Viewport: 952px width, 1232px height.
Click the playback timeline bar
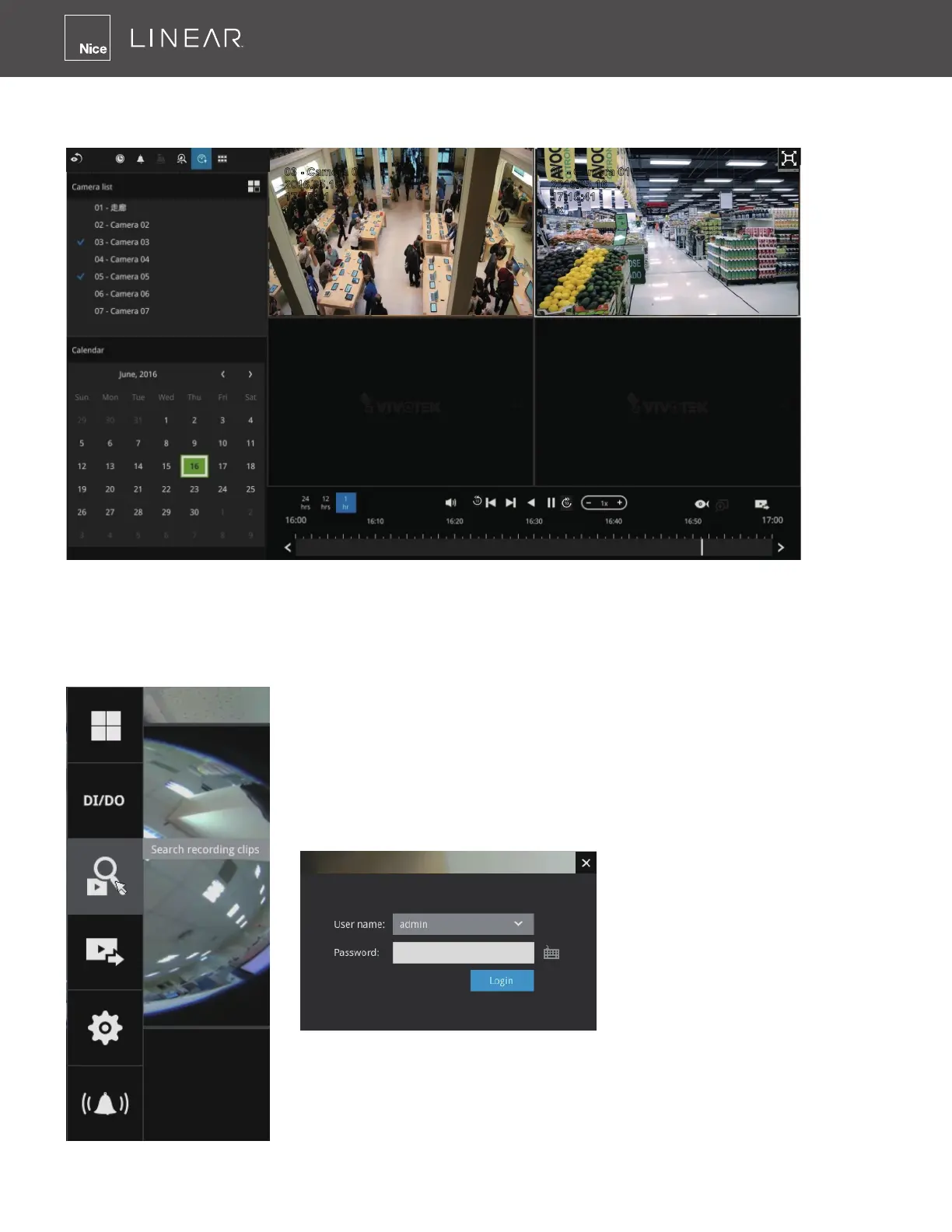tap(534, 548)
